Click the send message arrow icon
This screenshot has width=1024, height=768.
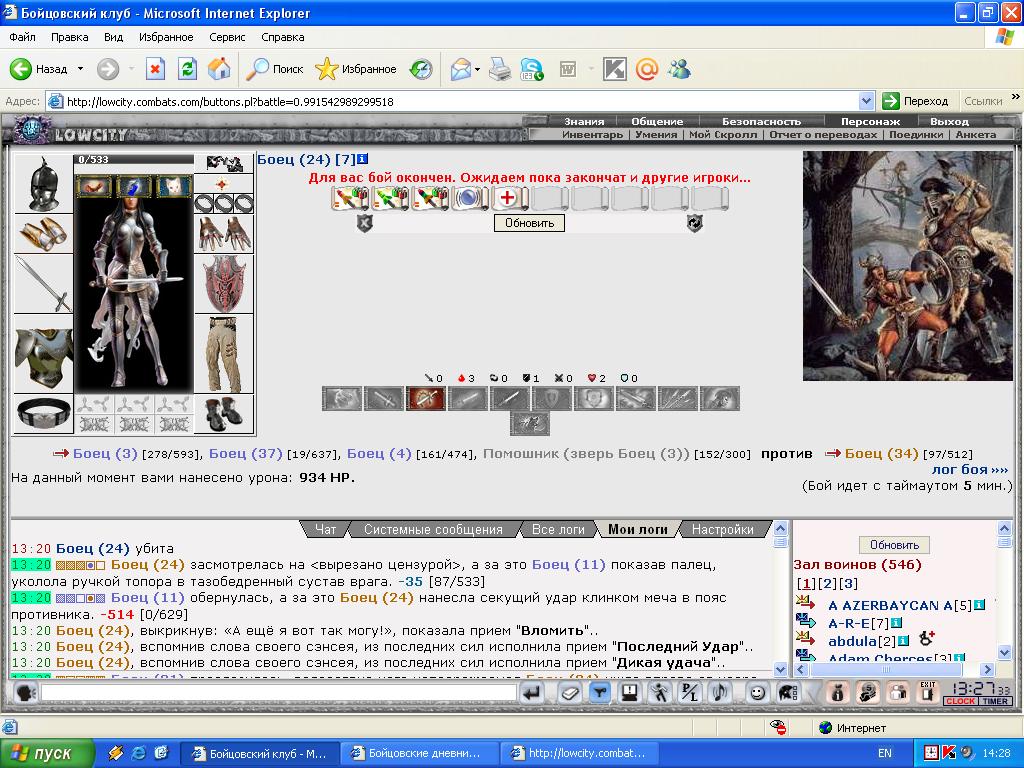click(532, 692)
